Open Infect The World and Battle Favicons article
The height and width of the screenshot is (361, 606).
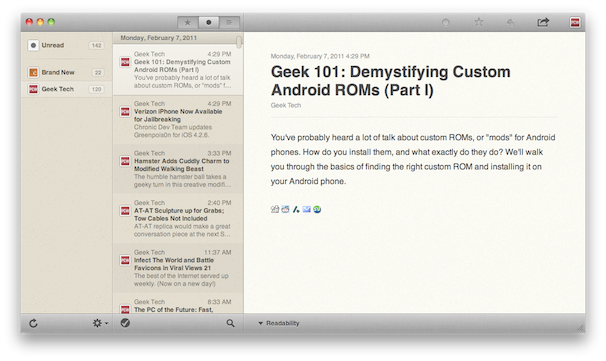pos(178,268)
